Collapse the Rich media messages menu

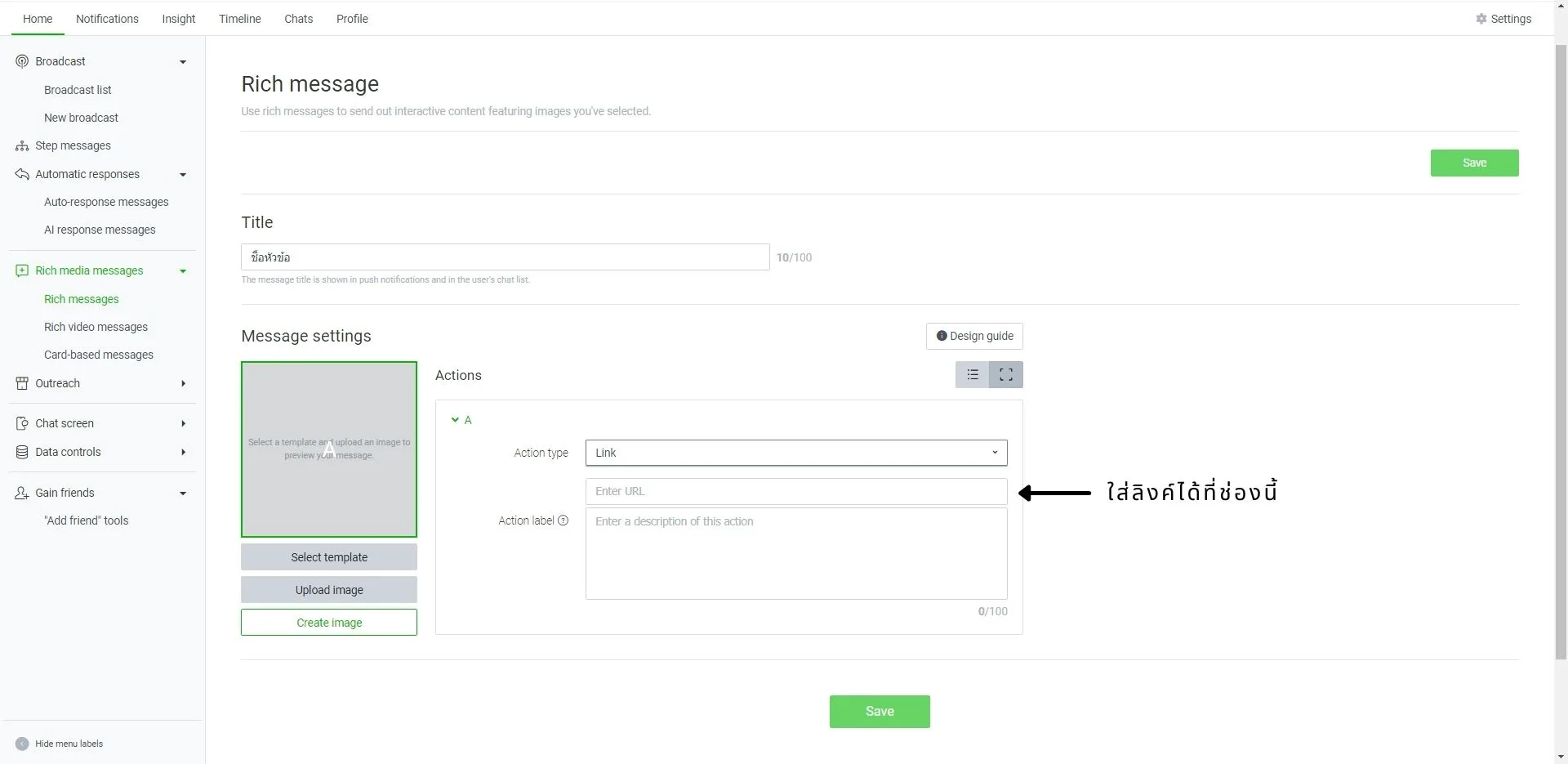point(183,271)
